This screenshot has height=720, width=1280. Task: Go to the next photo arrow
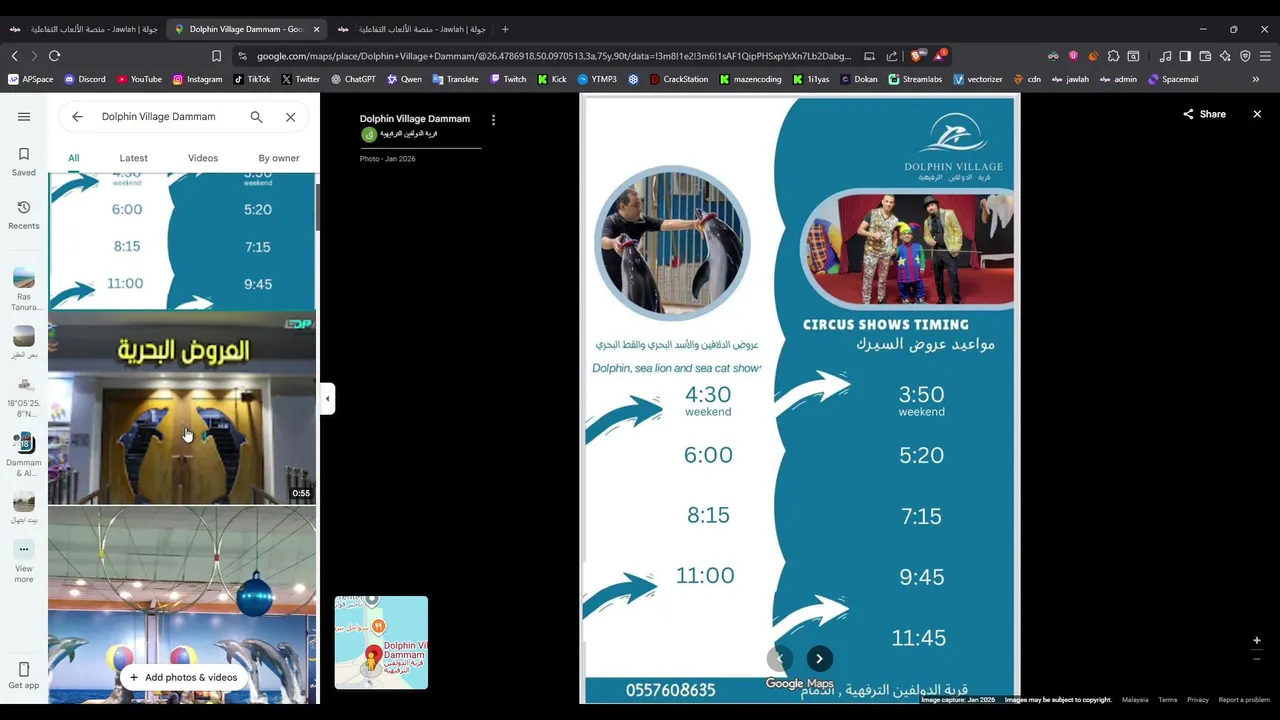[819, 658]
